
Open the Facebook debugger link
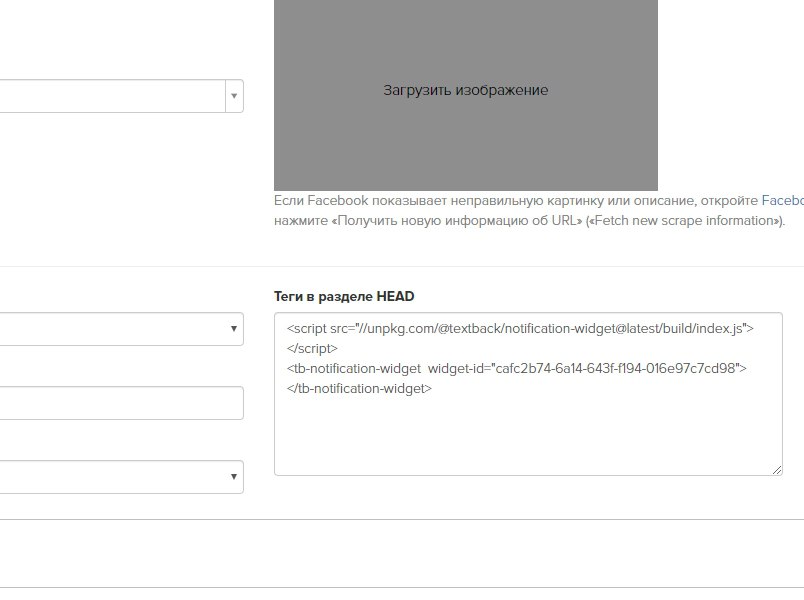[782, 201]
